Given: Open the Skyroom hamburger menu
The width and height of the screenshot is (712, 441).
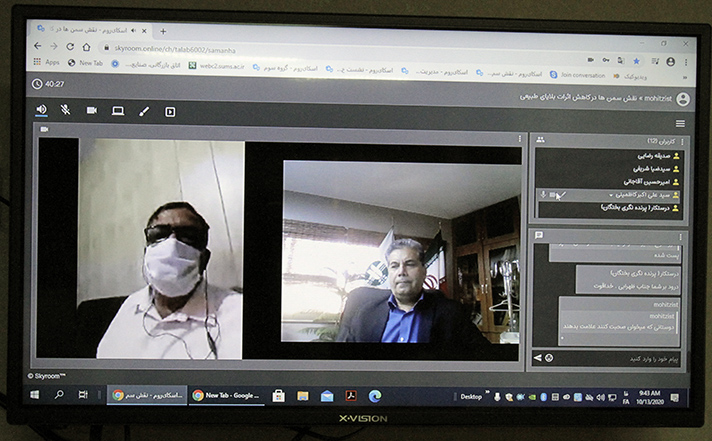Looking at the screenshot, I should click(x=680, y=124).
